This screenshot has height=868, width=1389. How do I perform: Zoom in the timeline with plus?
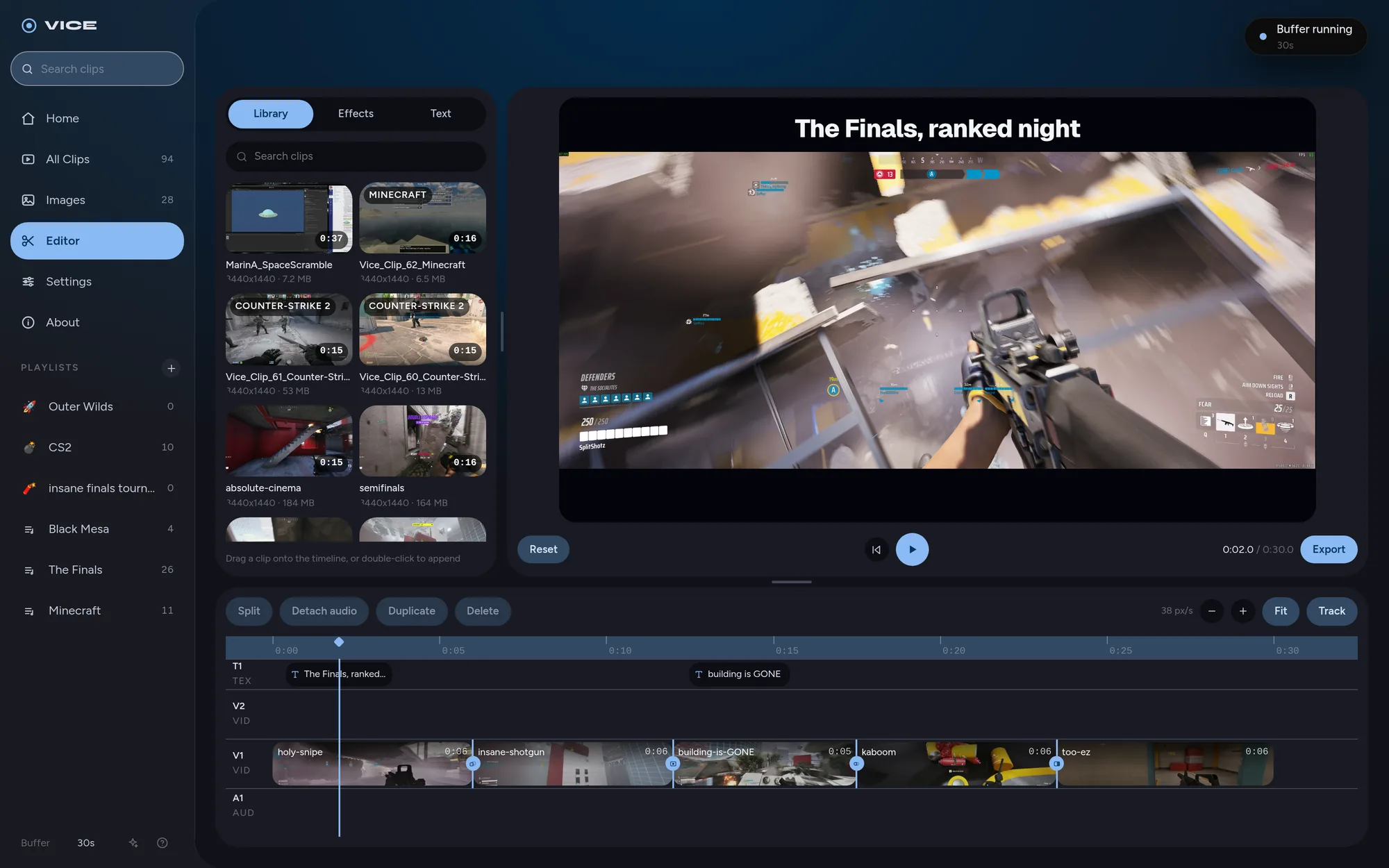(1243, 611)
